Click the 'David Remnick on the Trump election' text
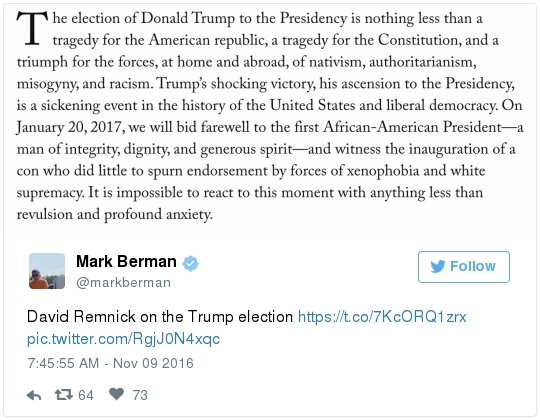 click(160, 317)
